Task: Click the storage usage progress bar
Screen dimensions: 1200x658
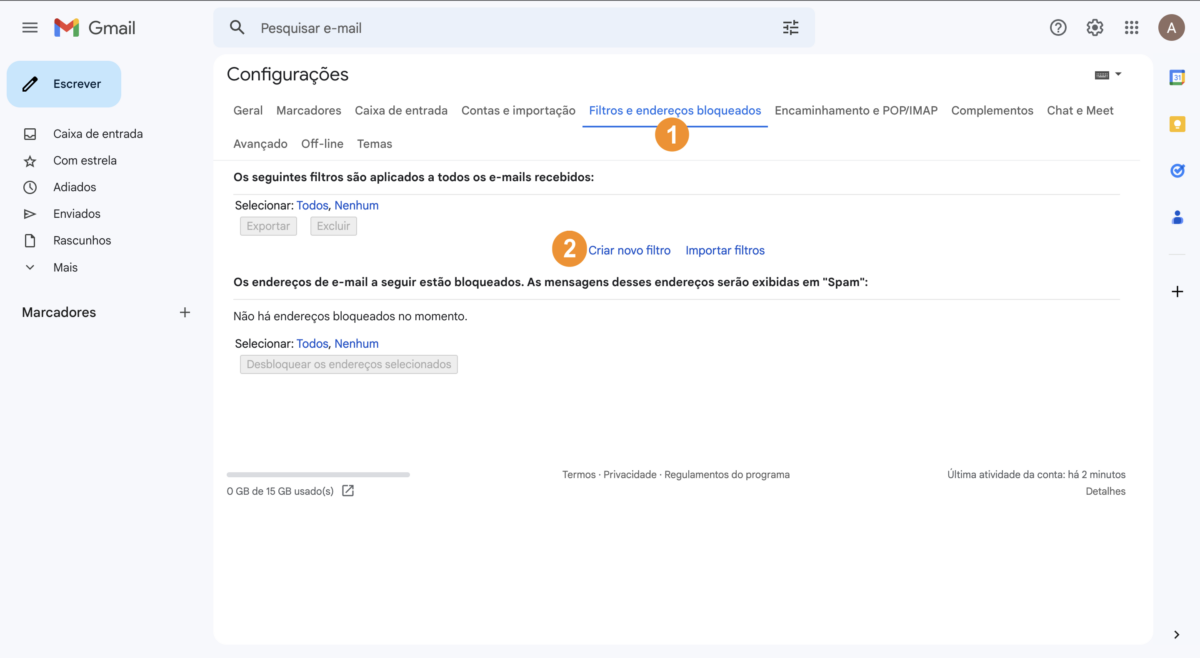Action: (x=318, y=474)
